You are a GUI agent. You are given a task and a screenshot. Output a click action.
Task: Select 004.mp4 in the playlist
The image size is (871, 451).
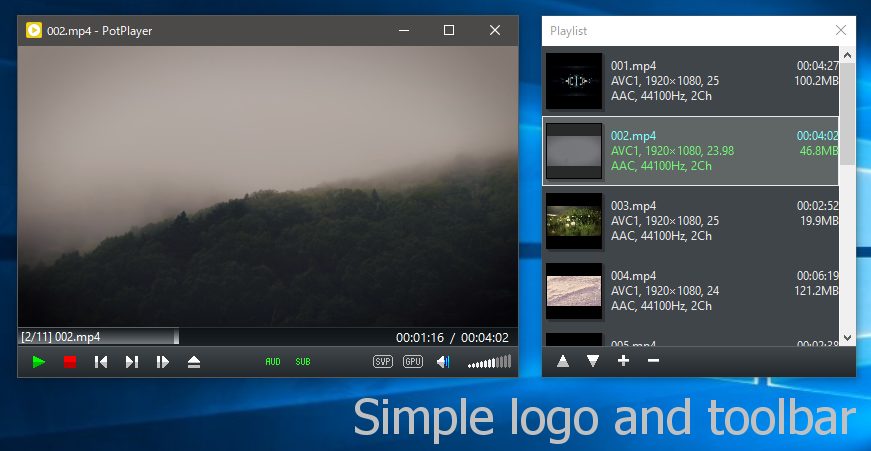point(690,291)
